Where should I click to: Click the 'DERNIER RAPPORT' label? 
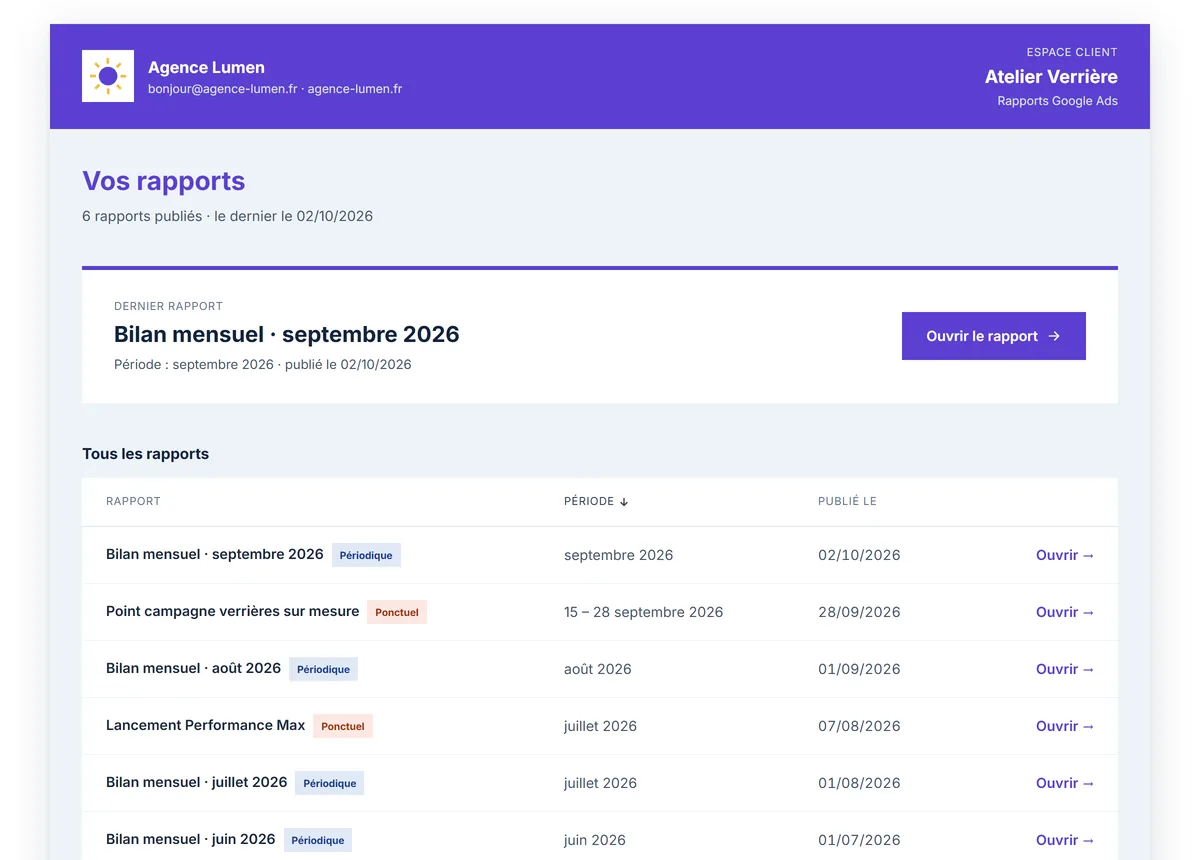168,306
